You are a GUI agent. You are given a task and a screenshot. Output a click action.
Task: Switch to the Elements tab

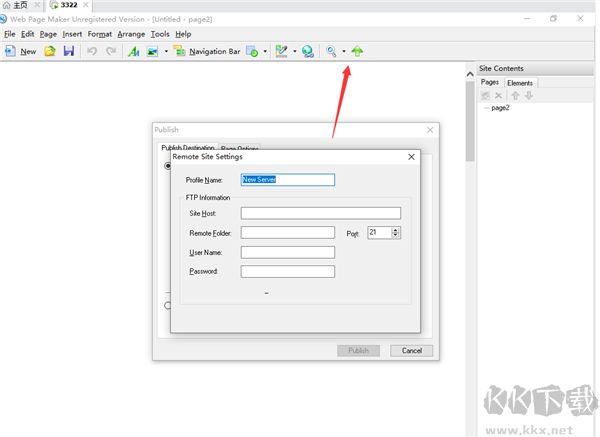click(x=520, y=83)
